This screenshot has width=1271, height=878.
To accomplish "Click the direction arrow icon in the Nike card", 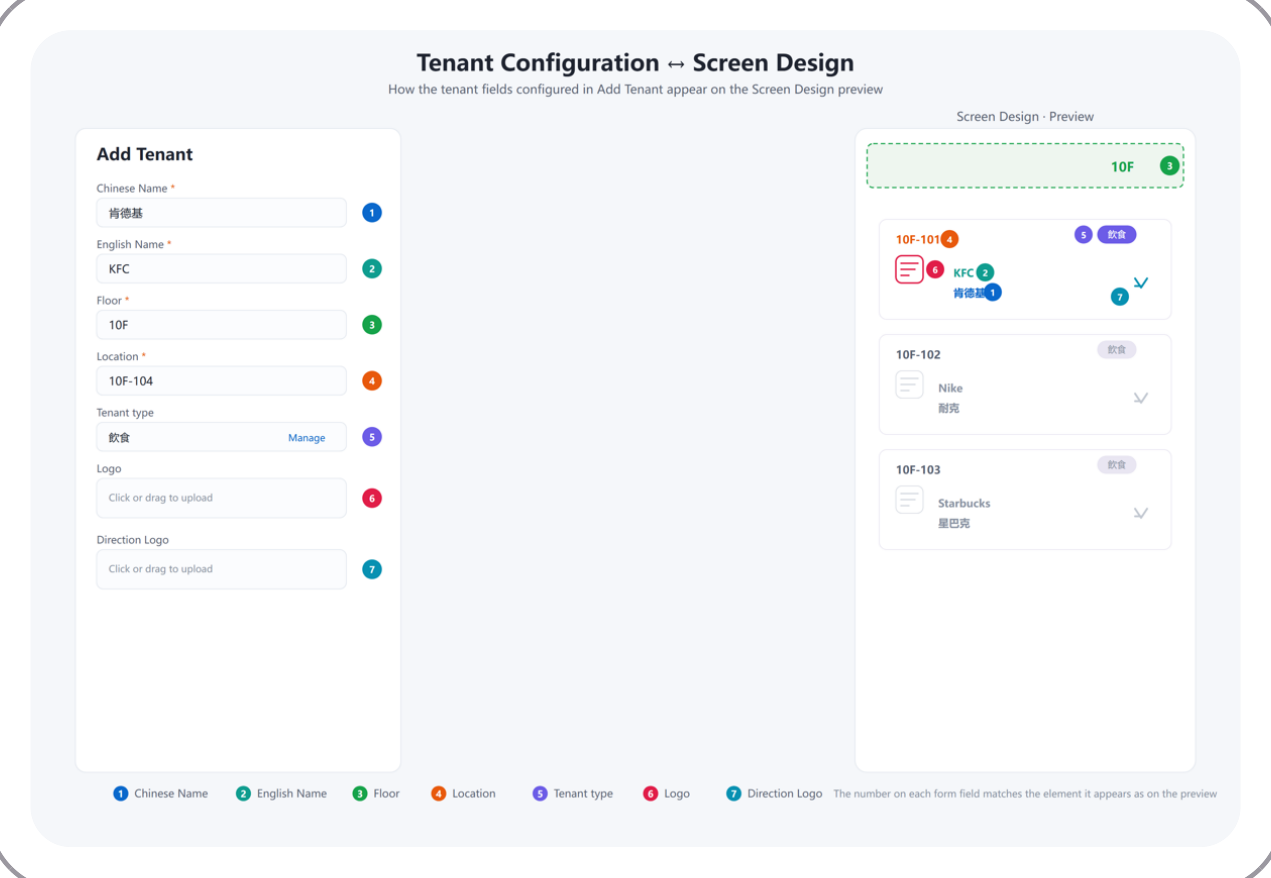I will 1141,398.
